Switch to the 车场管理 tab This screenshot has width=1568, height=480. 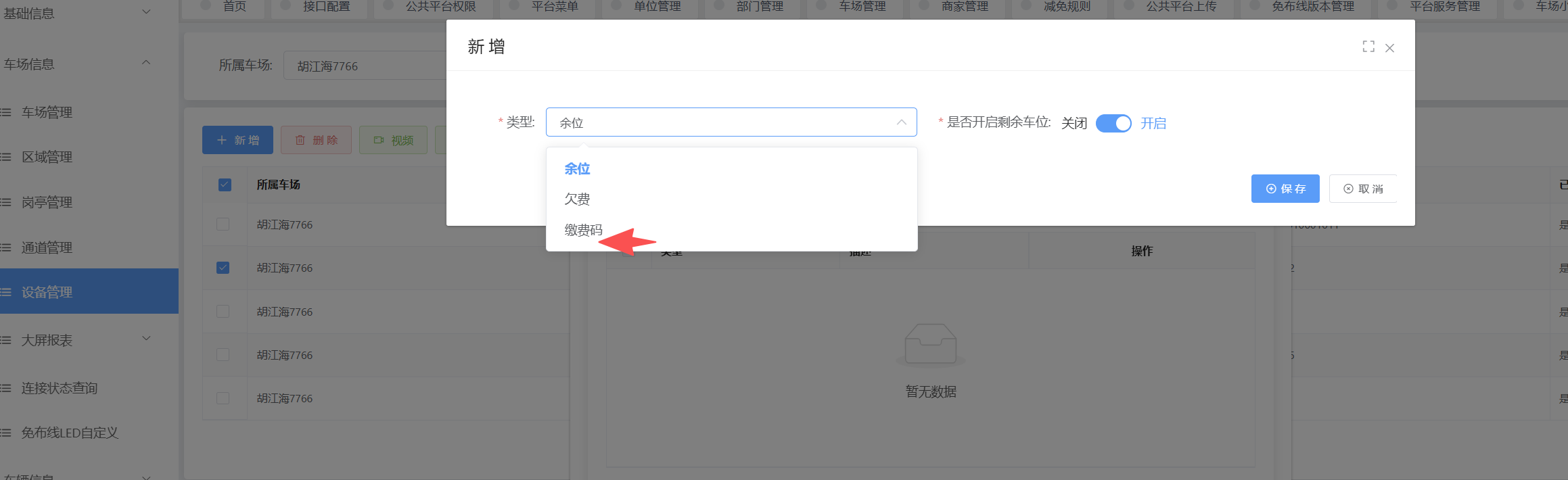[x=855, y=7]
